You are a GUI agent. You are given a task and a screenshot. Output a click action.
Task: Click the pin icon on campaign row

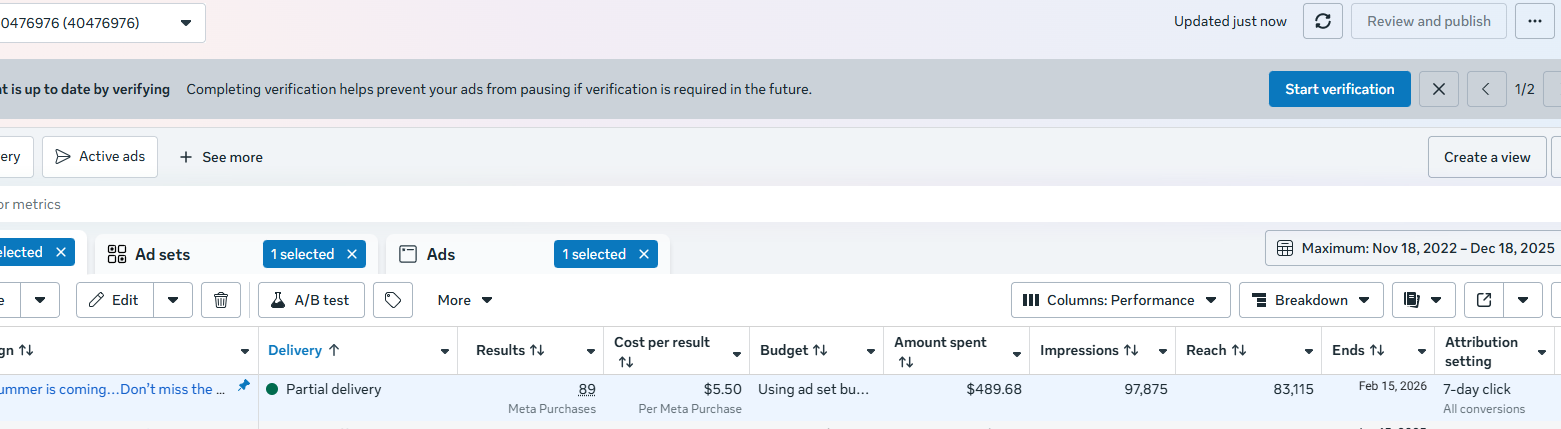pos(243,386)
